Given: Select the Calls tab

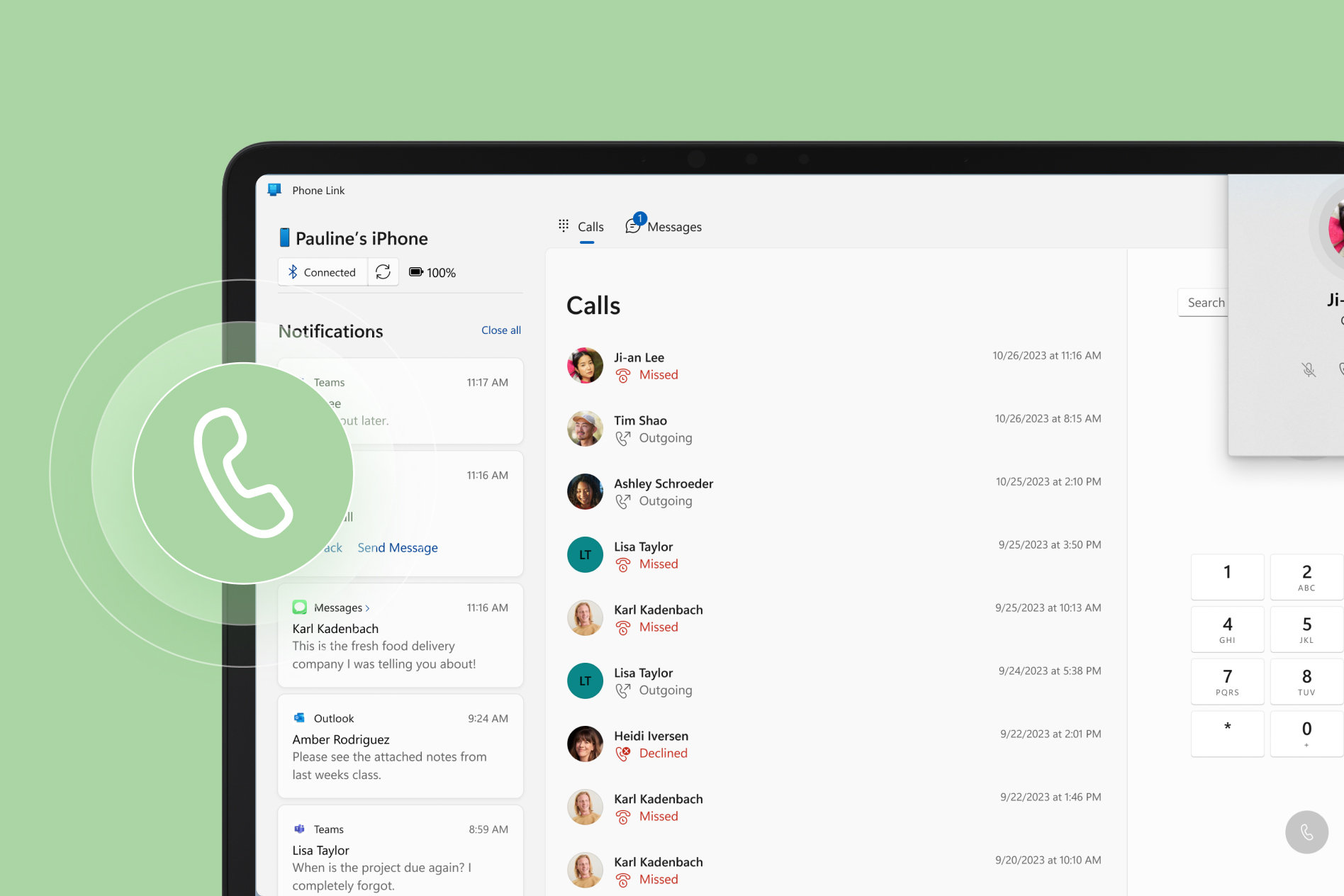Looking at the screenshot, I should point(590,225).
